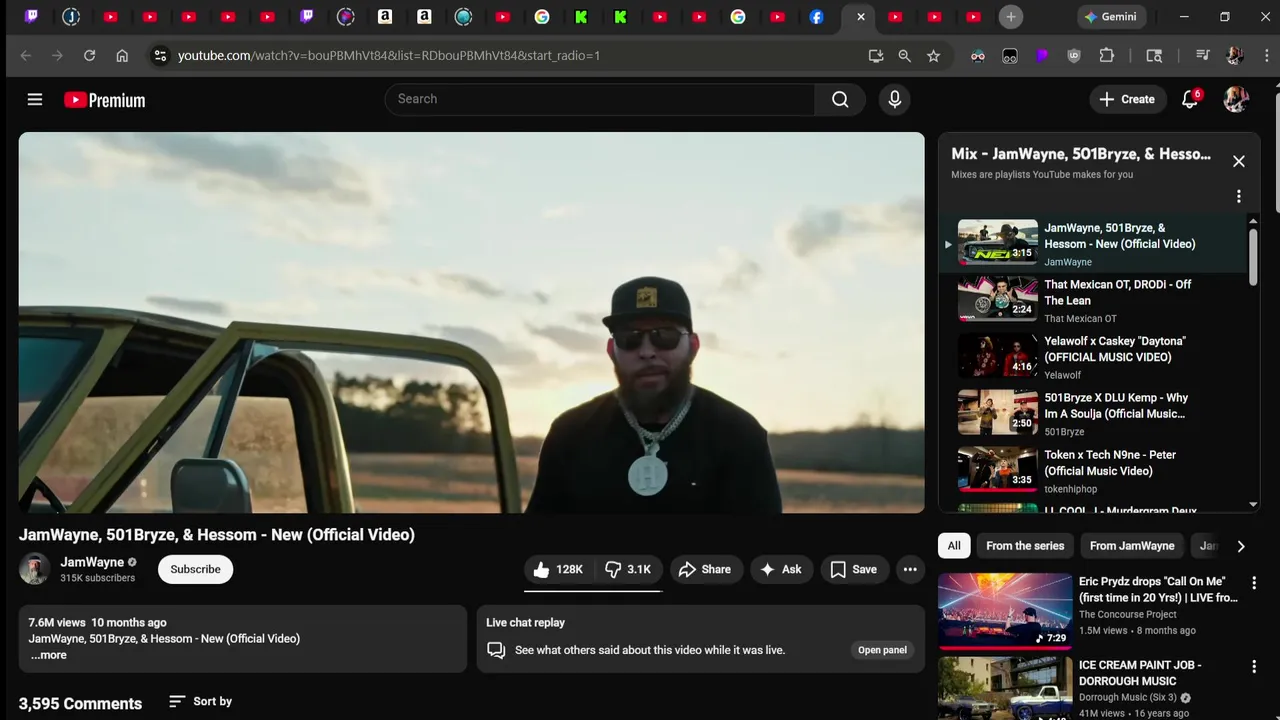This screenshot has width=1280, height=720.
Task: Click the video player to pause
Action: point(471,322)
